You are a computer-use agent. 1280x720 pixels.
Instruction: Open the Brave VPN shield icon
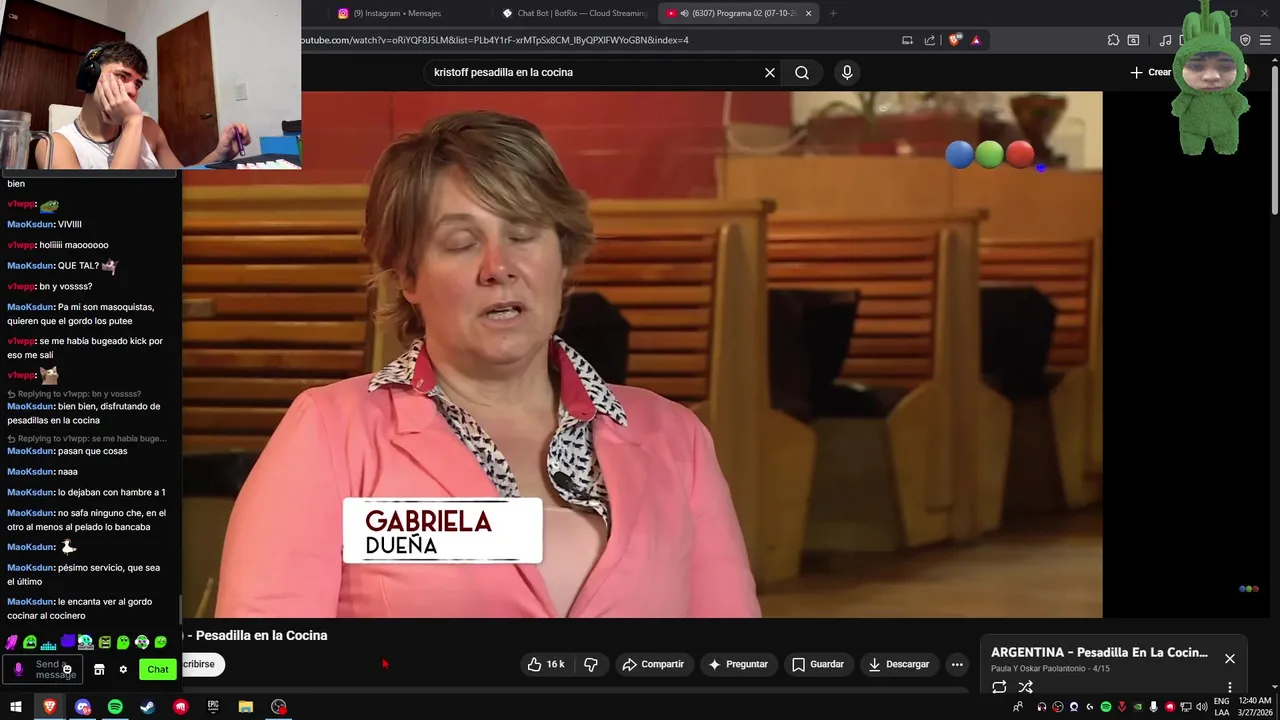1245,40
